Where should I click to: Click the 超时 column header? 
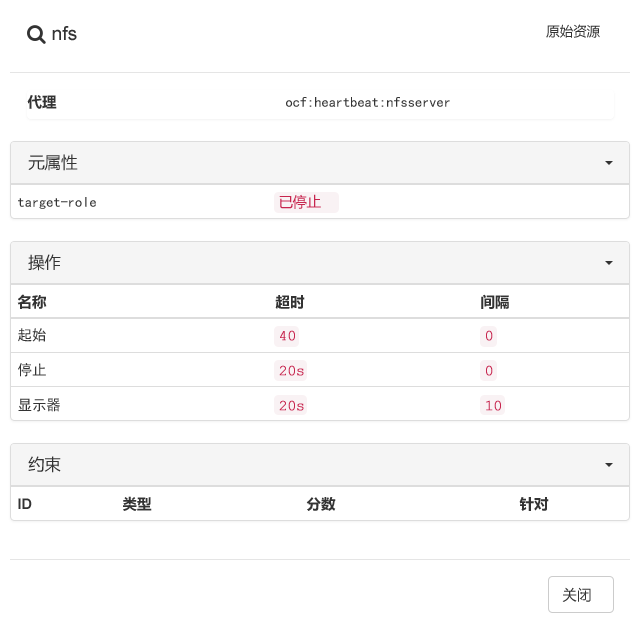(x=289, y=302)
